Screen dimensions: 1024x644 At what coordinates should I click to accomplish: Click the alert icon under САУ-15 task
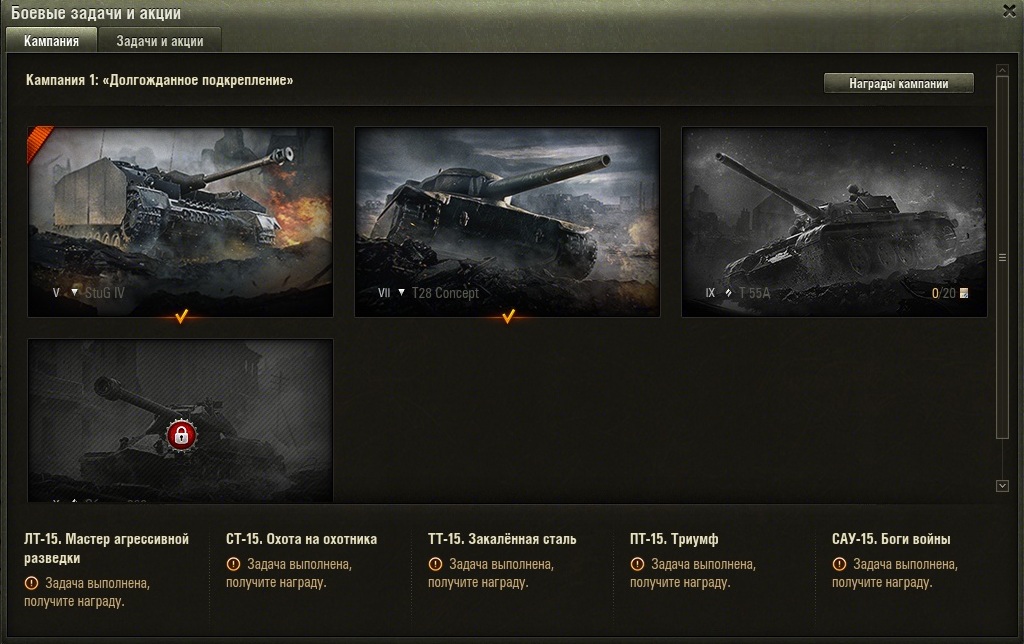pos(839,563)
